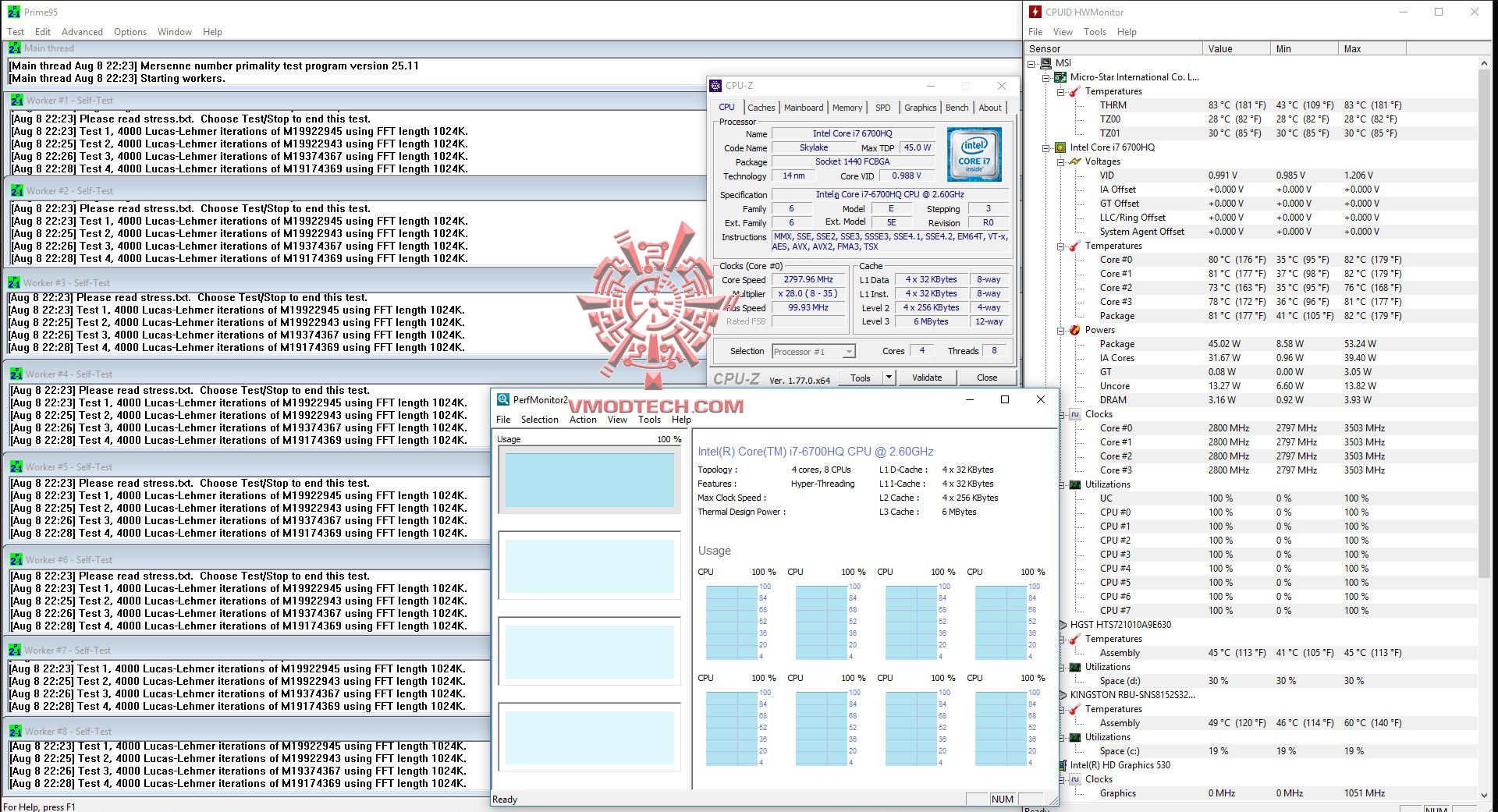This screenshot has width=1498, height=812.
Task: Click the CPU Clocks waveform icon in HWMonitor
Action: (x=1075, y=414)
